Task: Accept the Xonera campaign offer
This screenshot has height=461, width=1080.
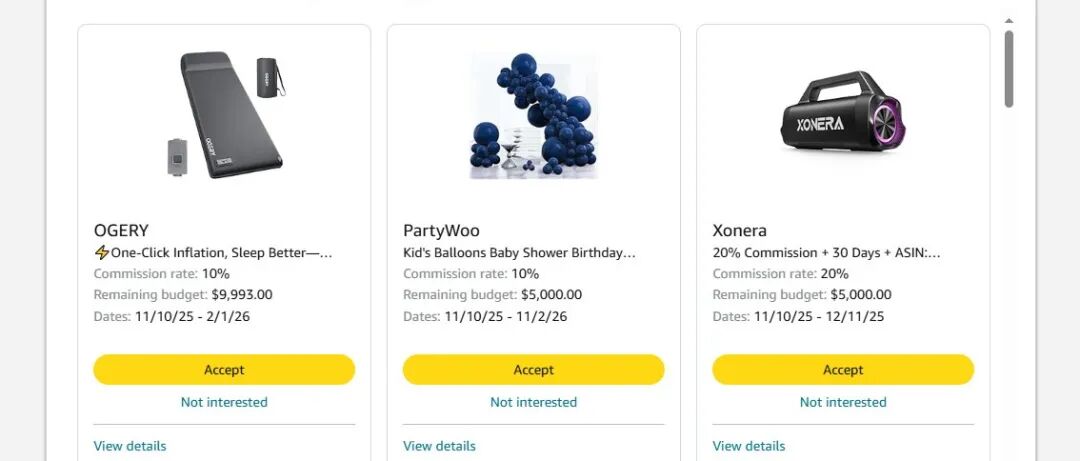Action: click(843, 369)
